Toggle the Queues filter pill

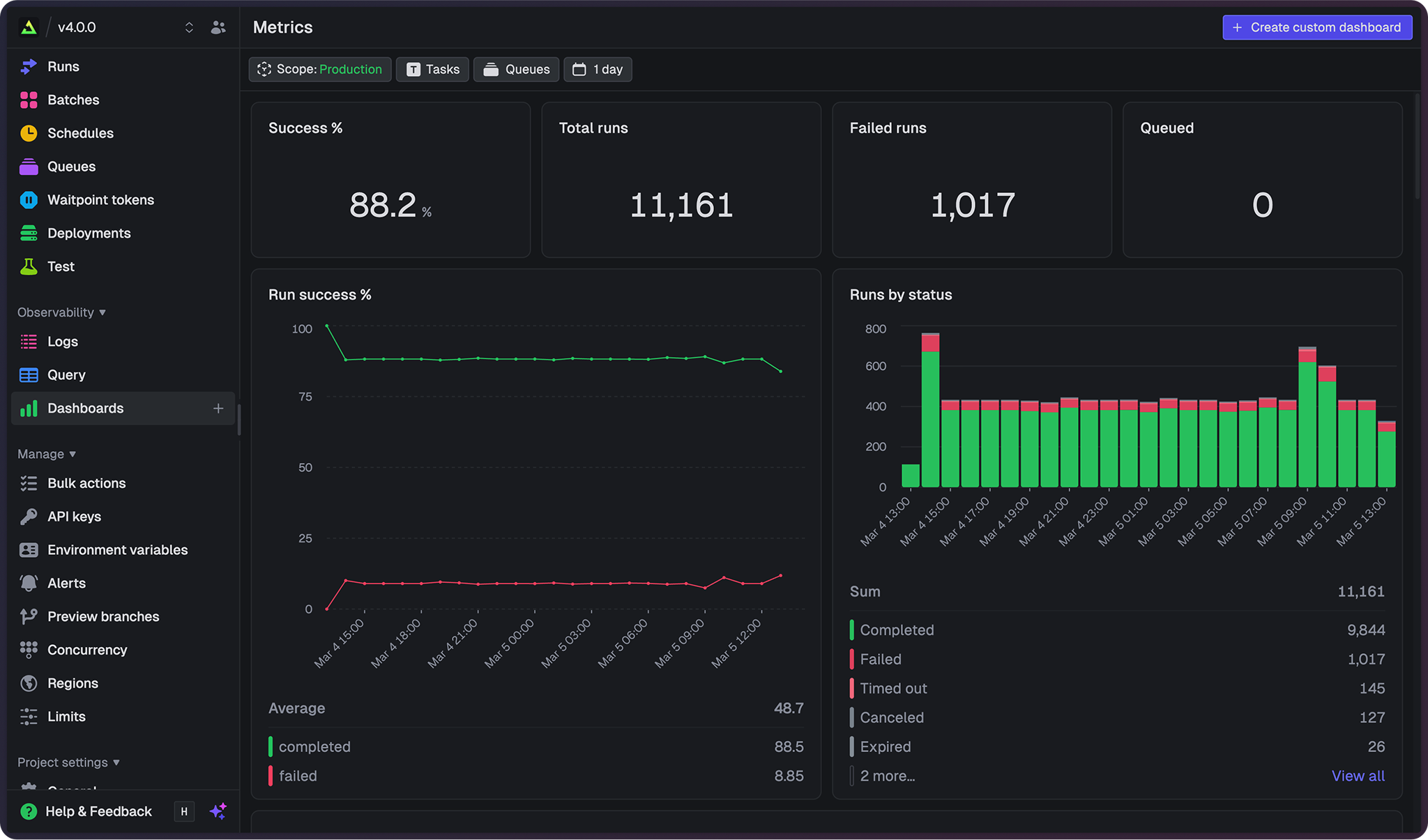coord(516,69)
